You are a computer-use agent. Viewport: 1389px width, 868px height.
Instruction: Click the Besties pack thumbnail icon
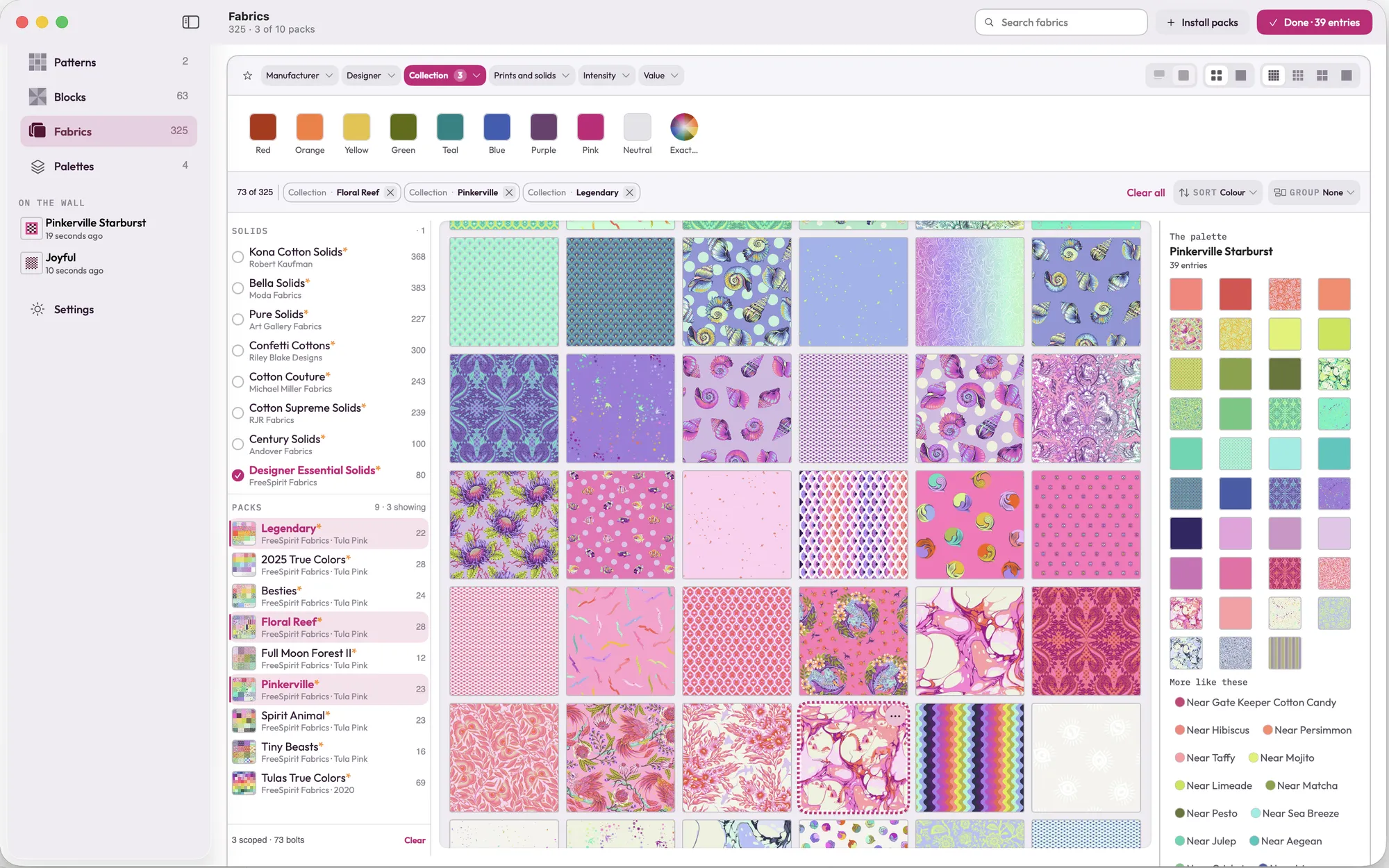244,596
